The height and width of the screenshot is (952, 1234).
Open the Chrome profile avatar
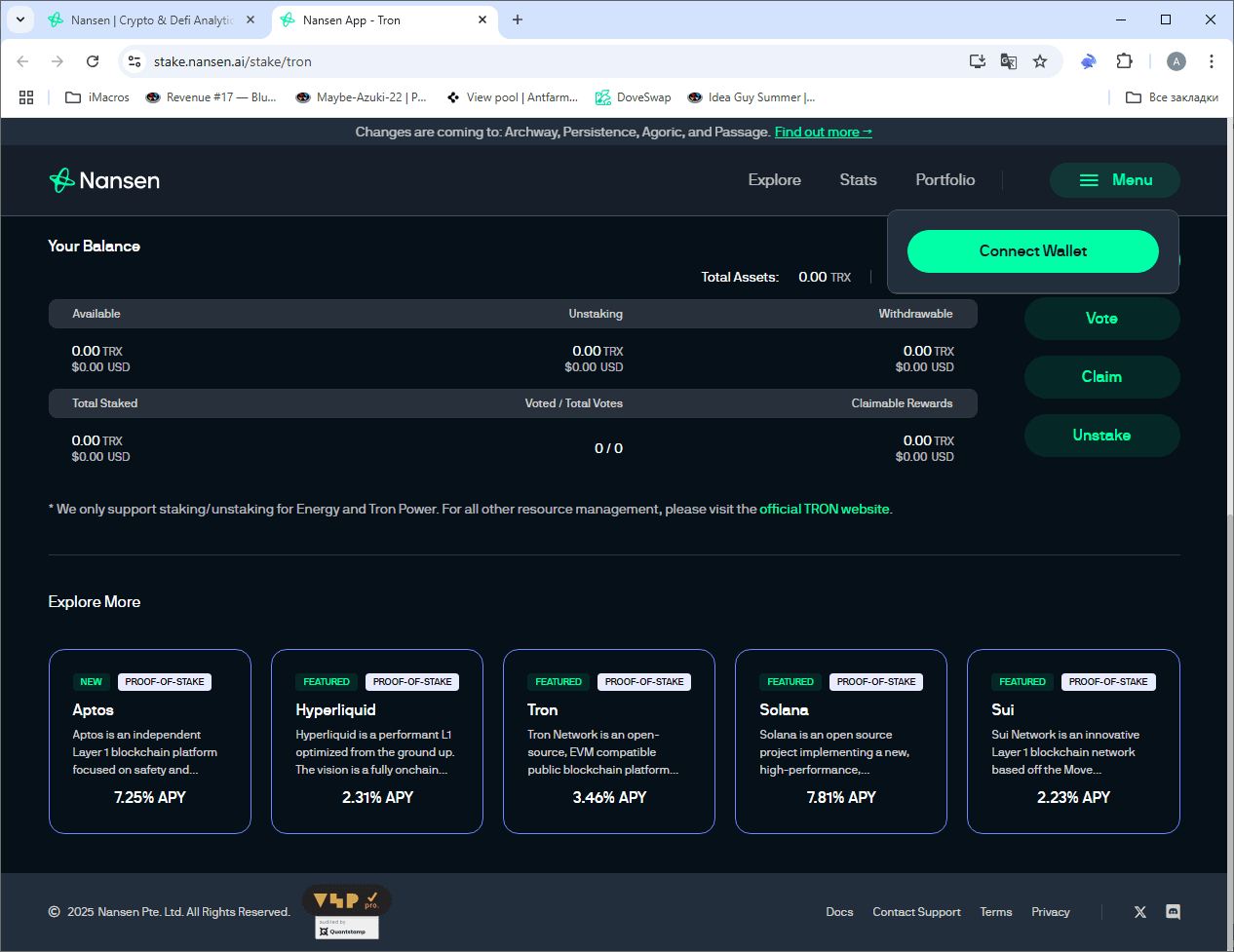(x=1176, y=61)
